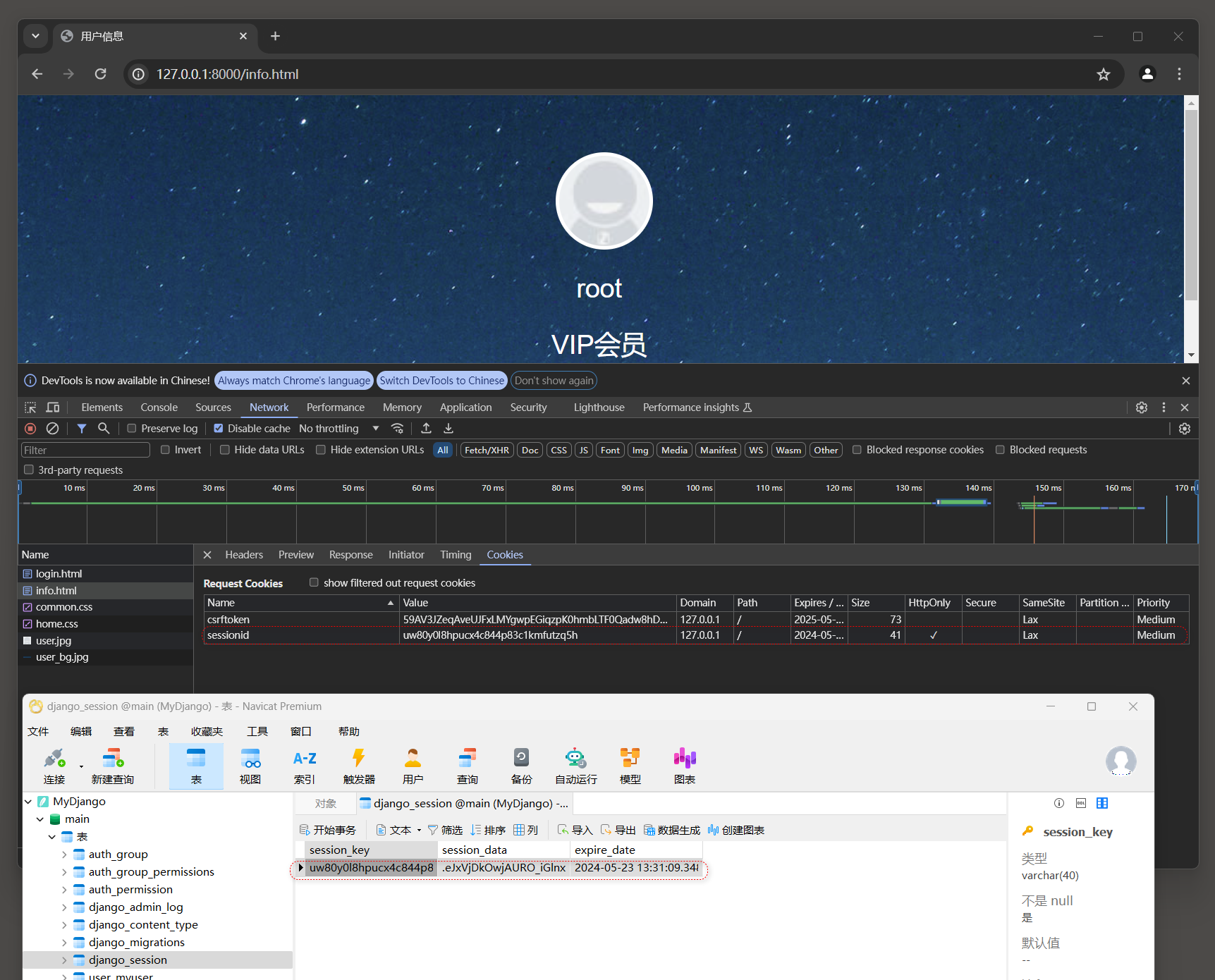The height and width of the screenshot is (980, 1215).
Task: Open the 工具 menu in Navicat
Action: click(x=257, y=731)
